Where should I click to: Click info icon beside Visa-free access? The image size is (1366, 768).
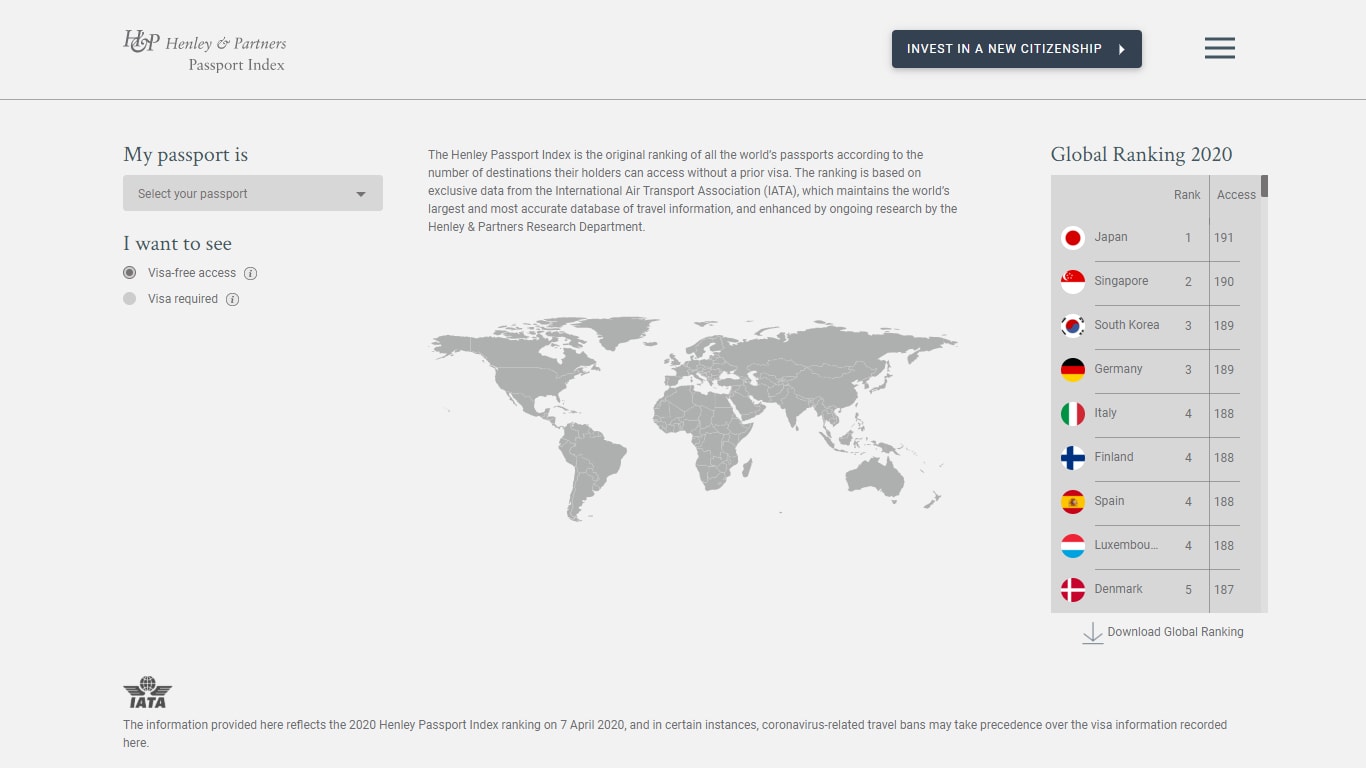pos(251,273)
